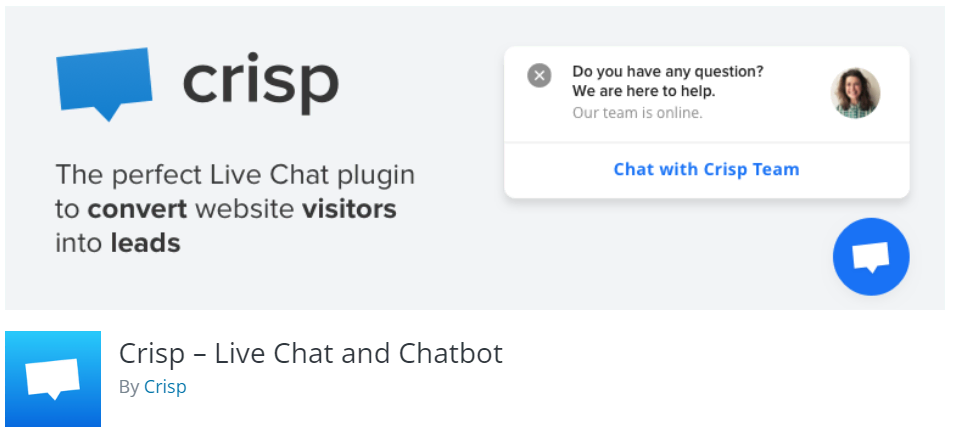Click the bold word visitors

point(349,209)
